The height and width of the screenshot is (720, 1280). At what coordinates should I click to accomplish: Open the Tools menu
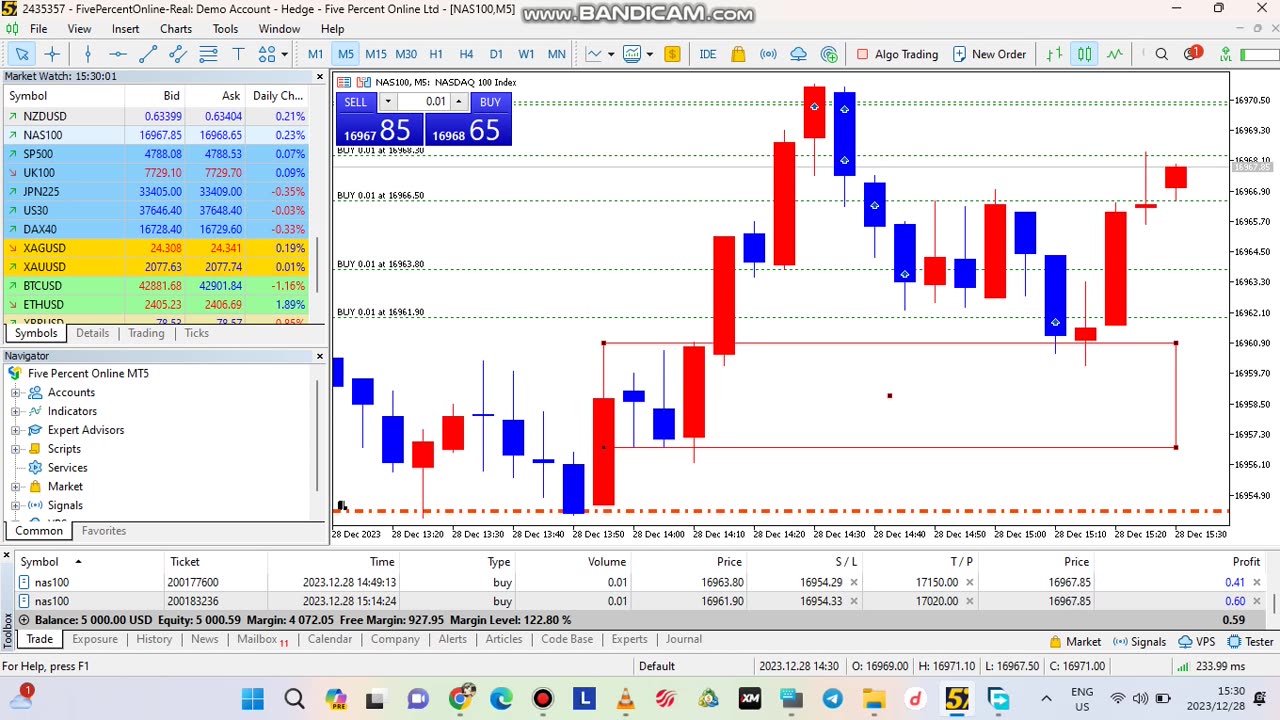[x=225, y=29]
